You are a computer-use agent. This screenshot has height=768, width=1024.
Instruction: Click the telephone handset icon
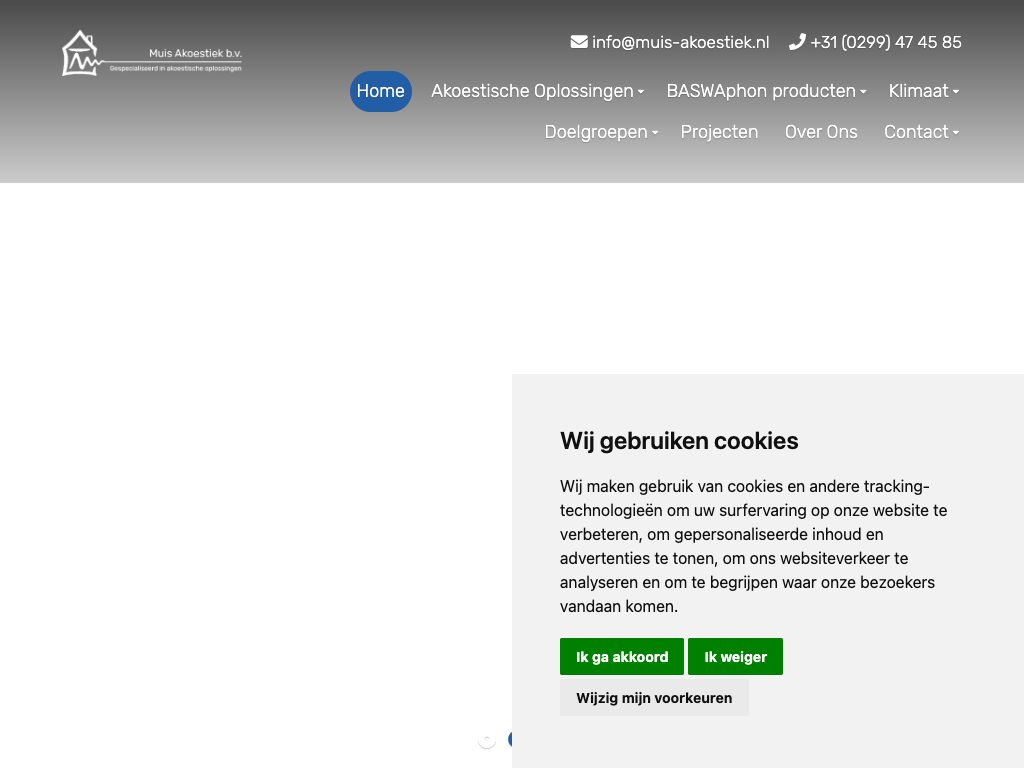click(x=797, y=42)
